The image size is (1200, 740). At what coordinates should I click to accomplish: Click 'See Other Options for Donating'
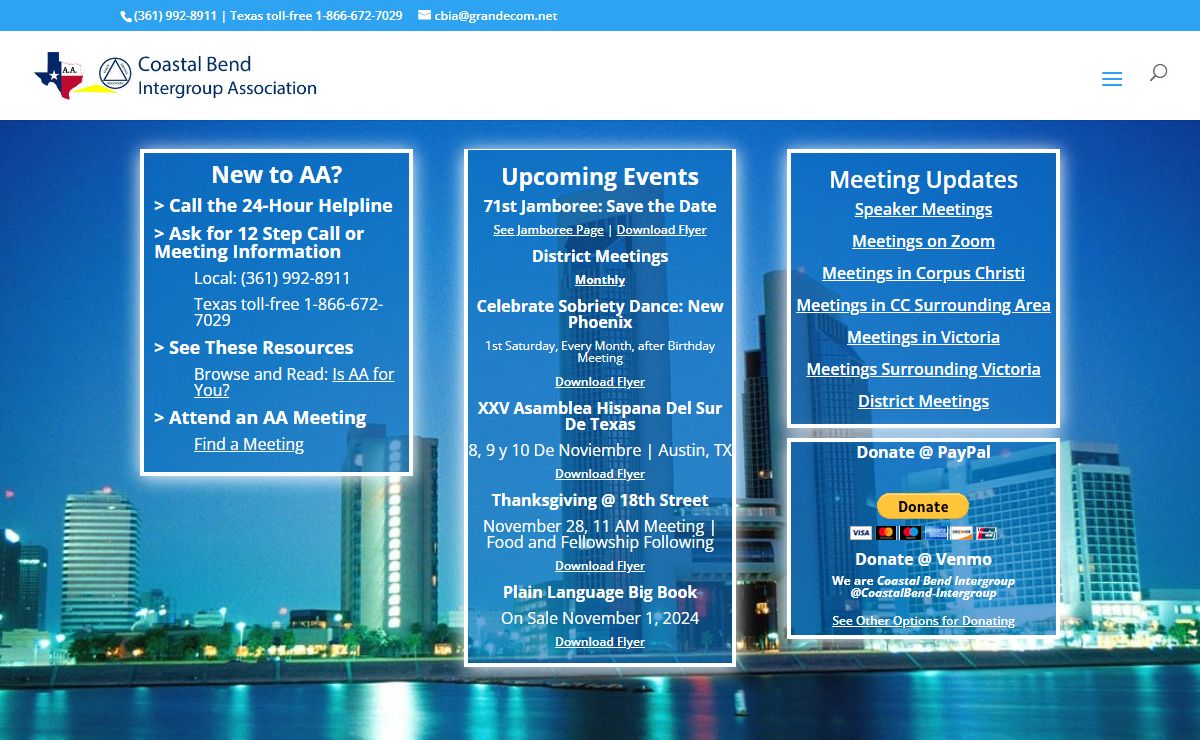coord(923,621)
